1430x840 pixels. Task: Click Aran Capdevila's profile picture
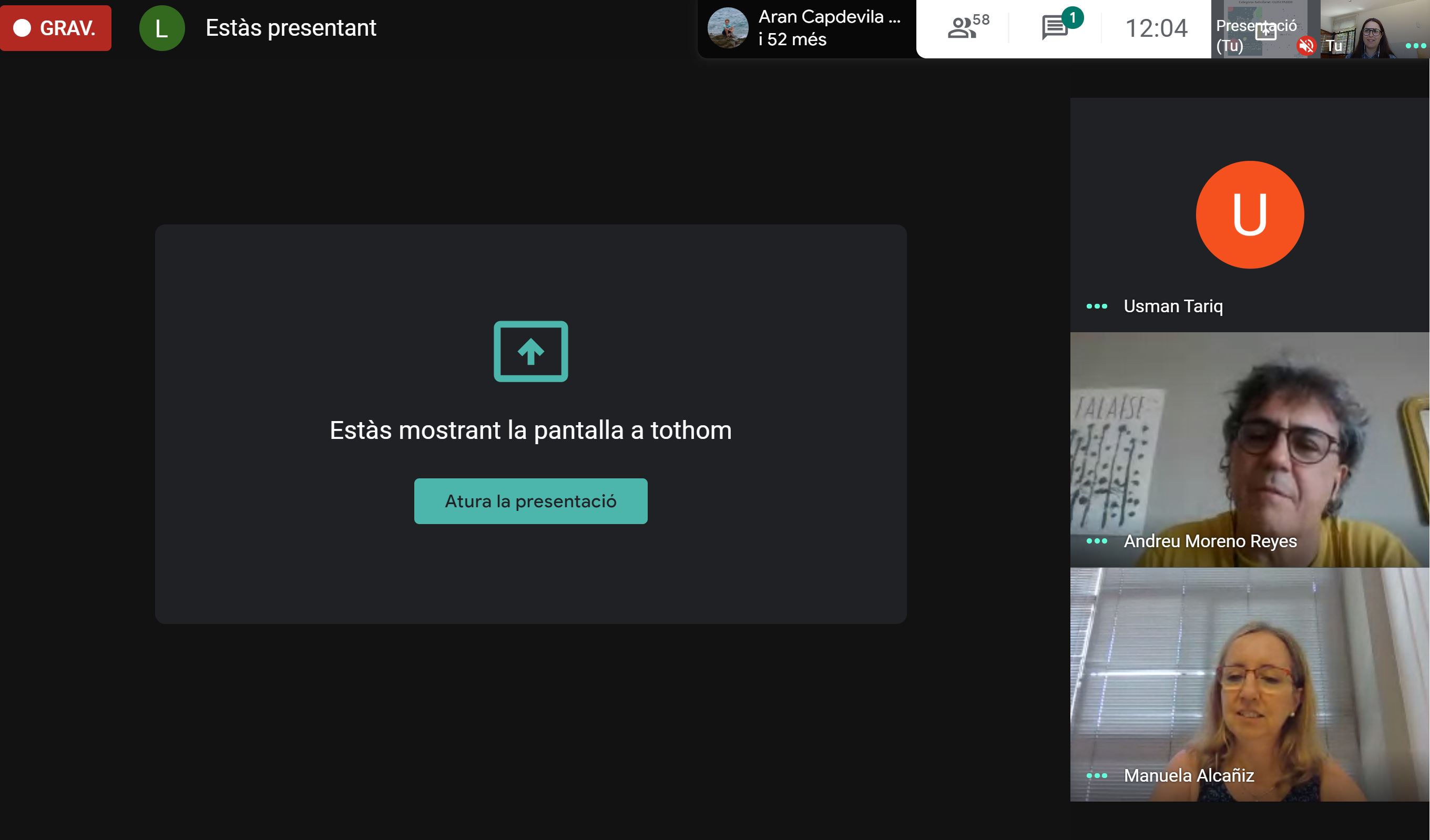[x=728, y=28]
